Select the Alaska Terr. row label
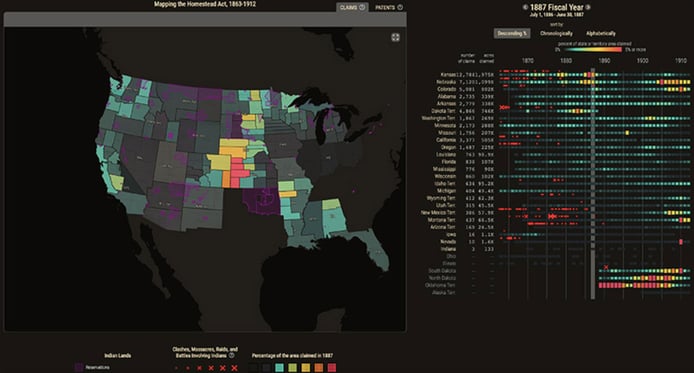The image size is (694, 373). pos(443,292)
